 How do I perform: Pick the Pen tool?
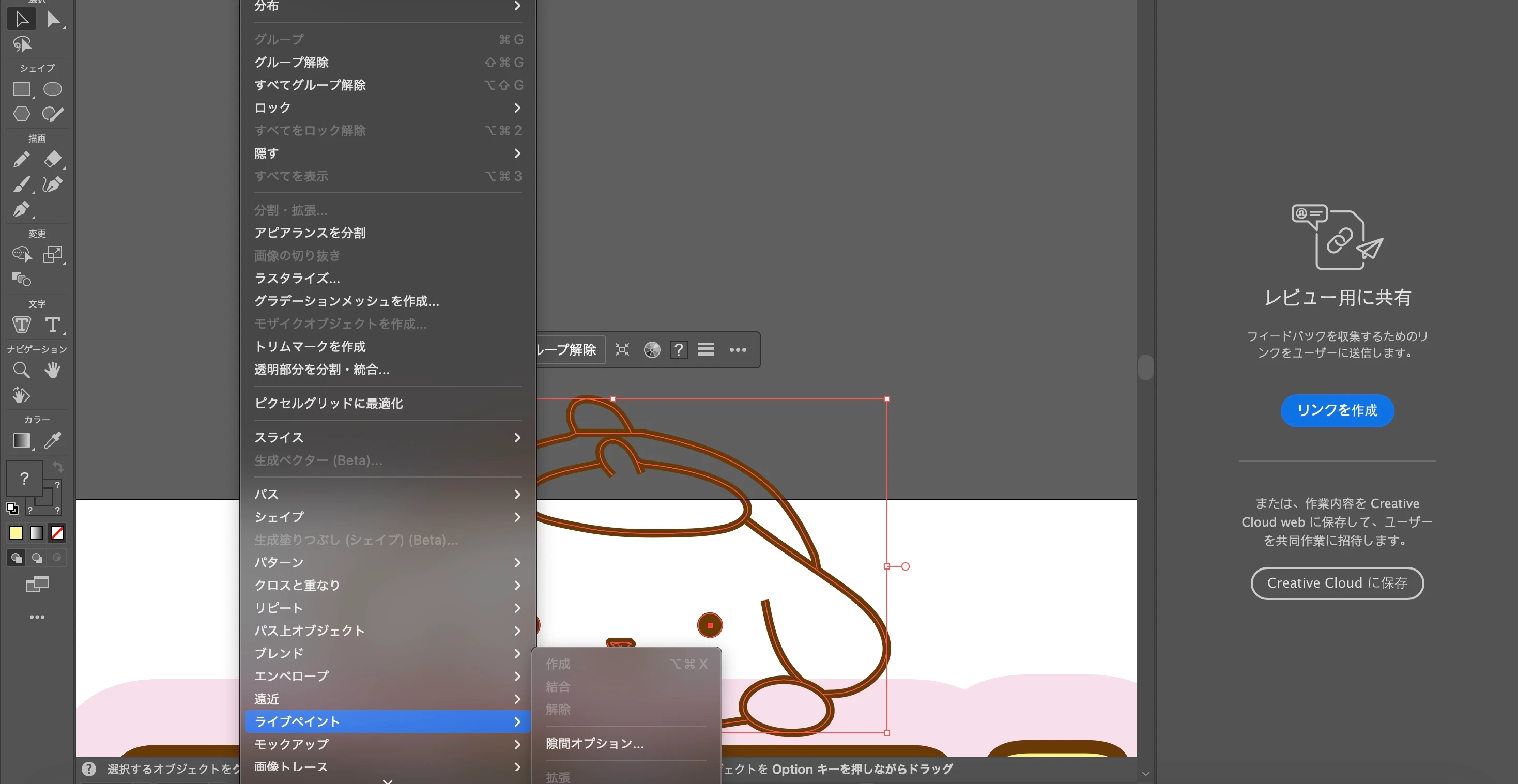(x=21, y=209)
